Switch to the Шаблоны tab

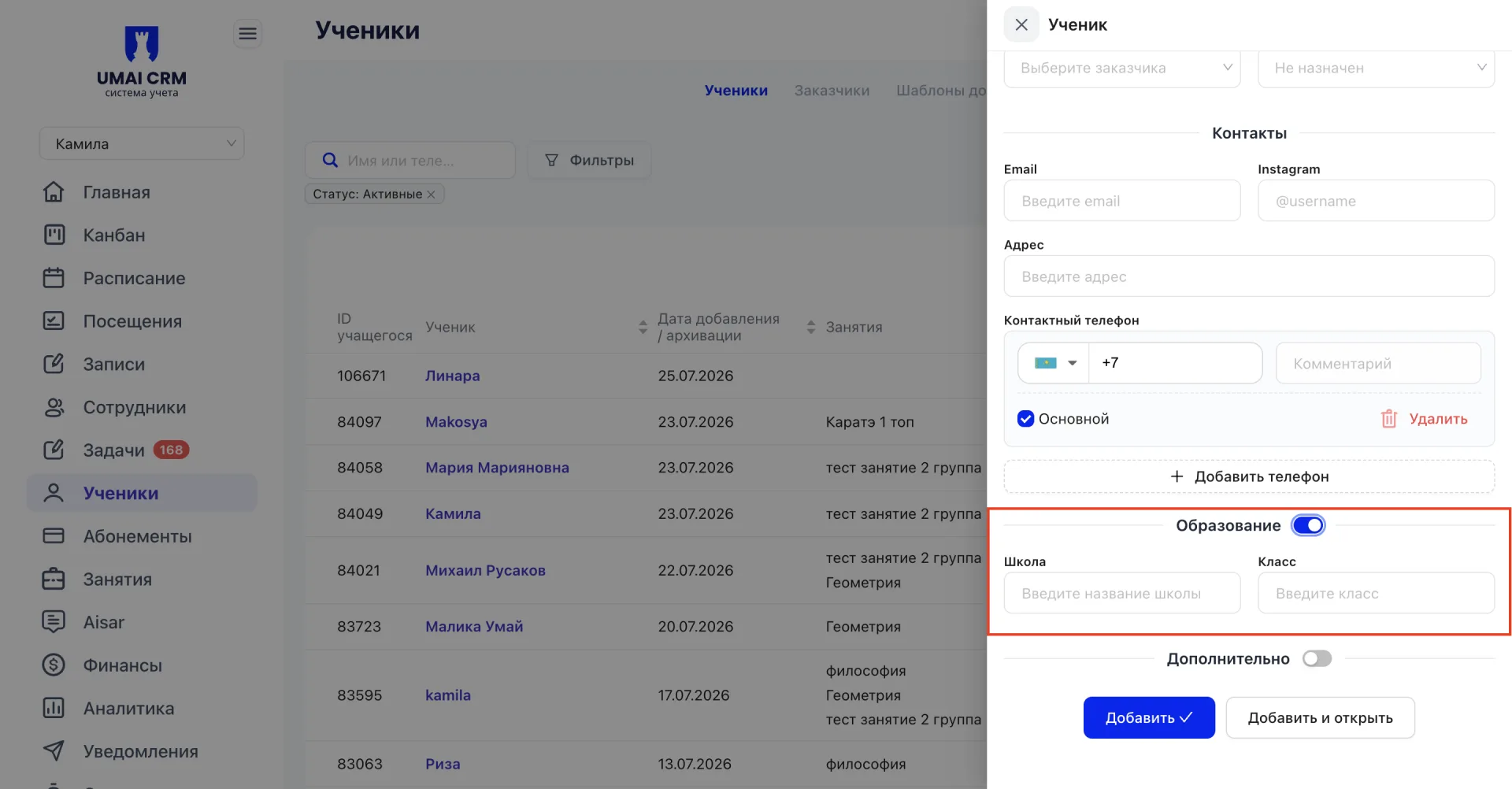pyautogui.click(x=941, y=91)
